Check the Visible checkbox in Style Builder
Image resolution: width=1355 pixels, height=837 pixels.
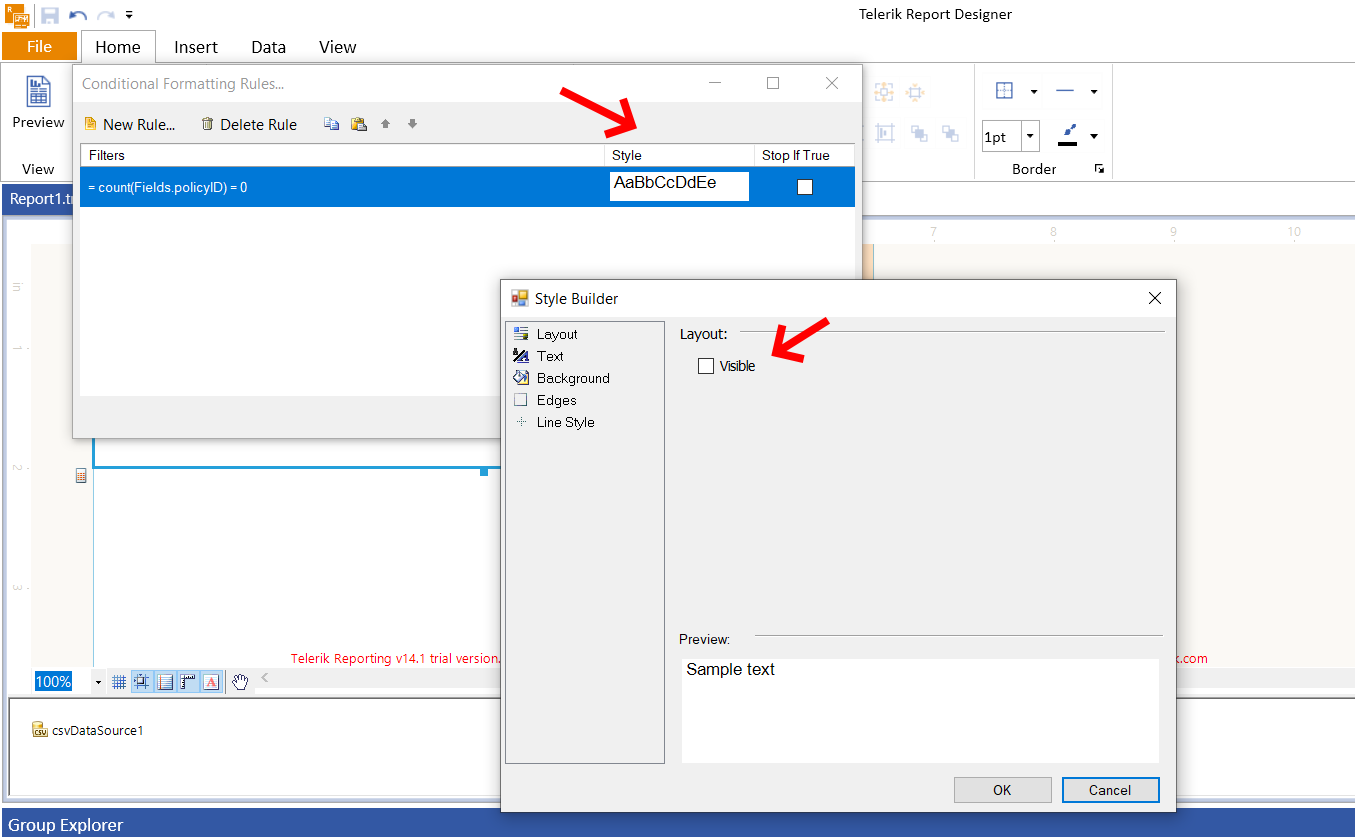[706, 366]
